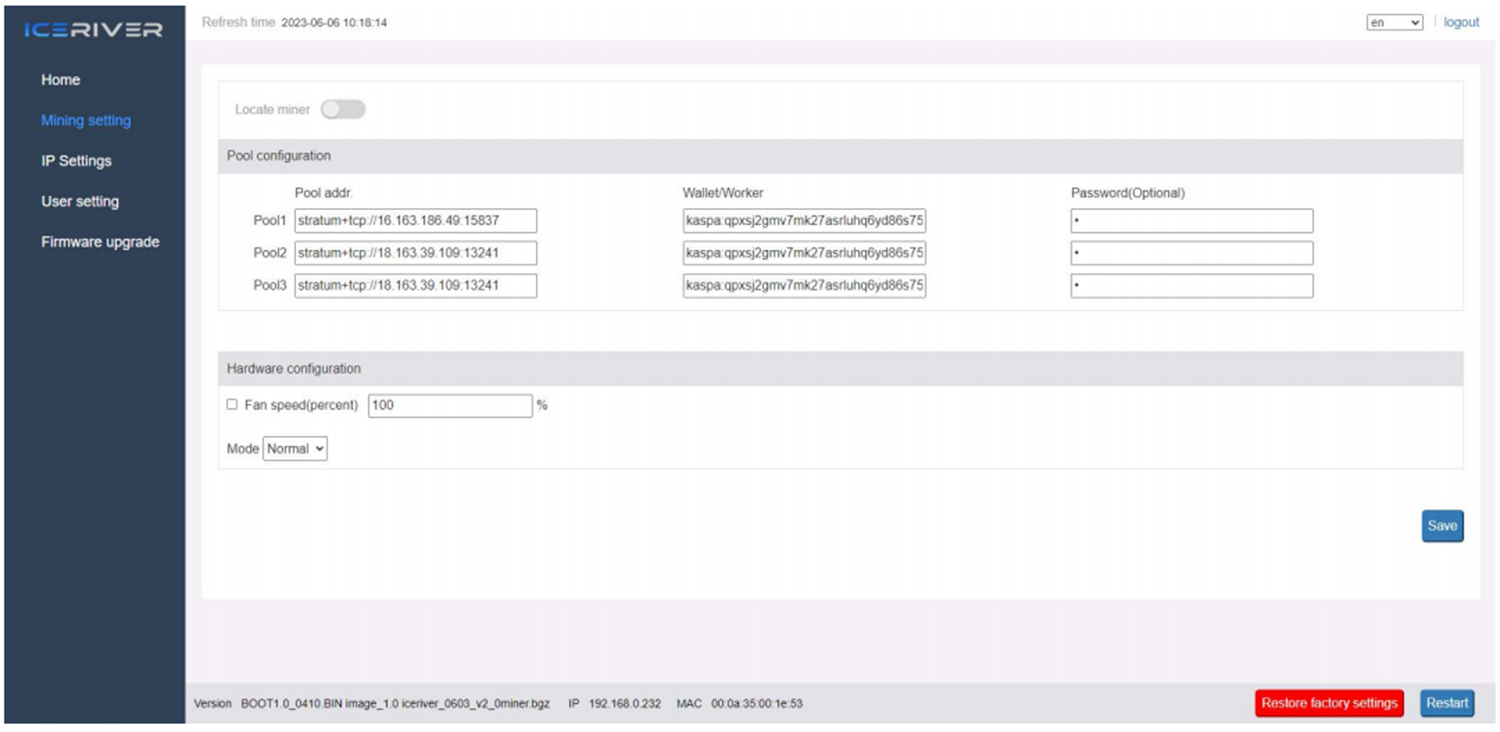The height and width of the screenshot is (732, 1500).
Task: Navigate to IP Settings
Action: pos(76,161)
